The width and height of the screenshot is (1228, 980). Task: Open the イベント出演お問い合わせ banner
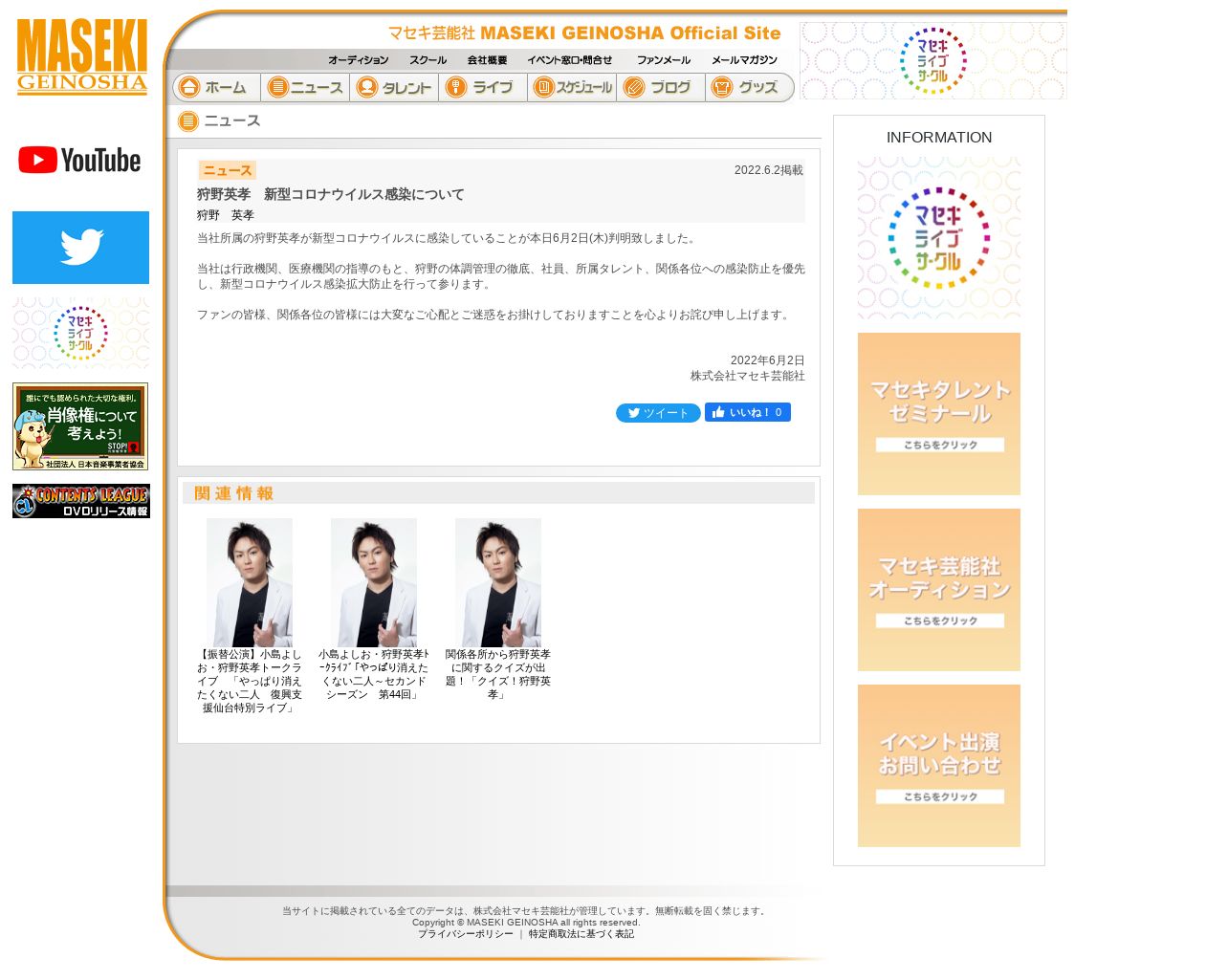point(939,766)
